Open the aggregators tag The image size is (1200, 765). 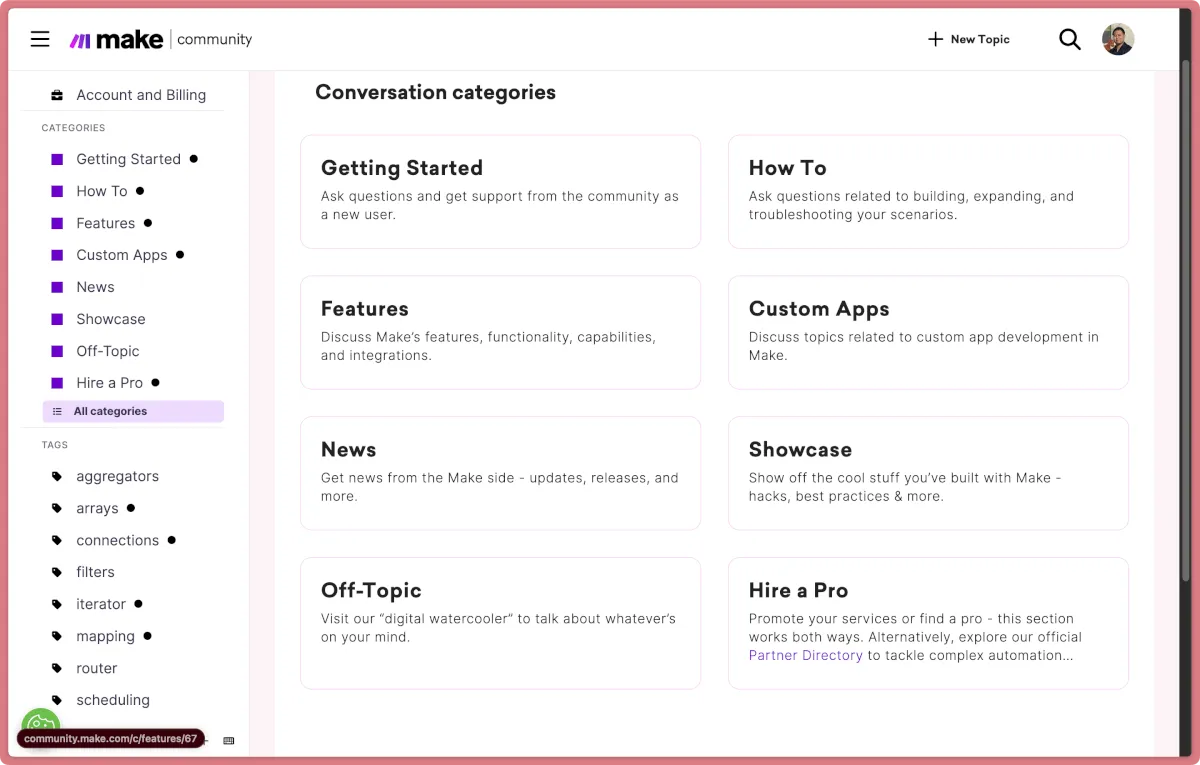pyautogui.click(x=117, y=476)
